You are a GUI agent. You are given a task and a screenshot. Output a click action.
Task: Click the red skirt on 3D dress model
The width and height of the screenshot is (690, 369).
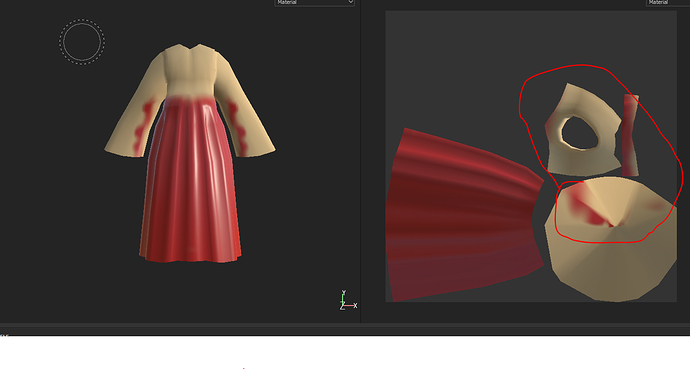point(191,185)
